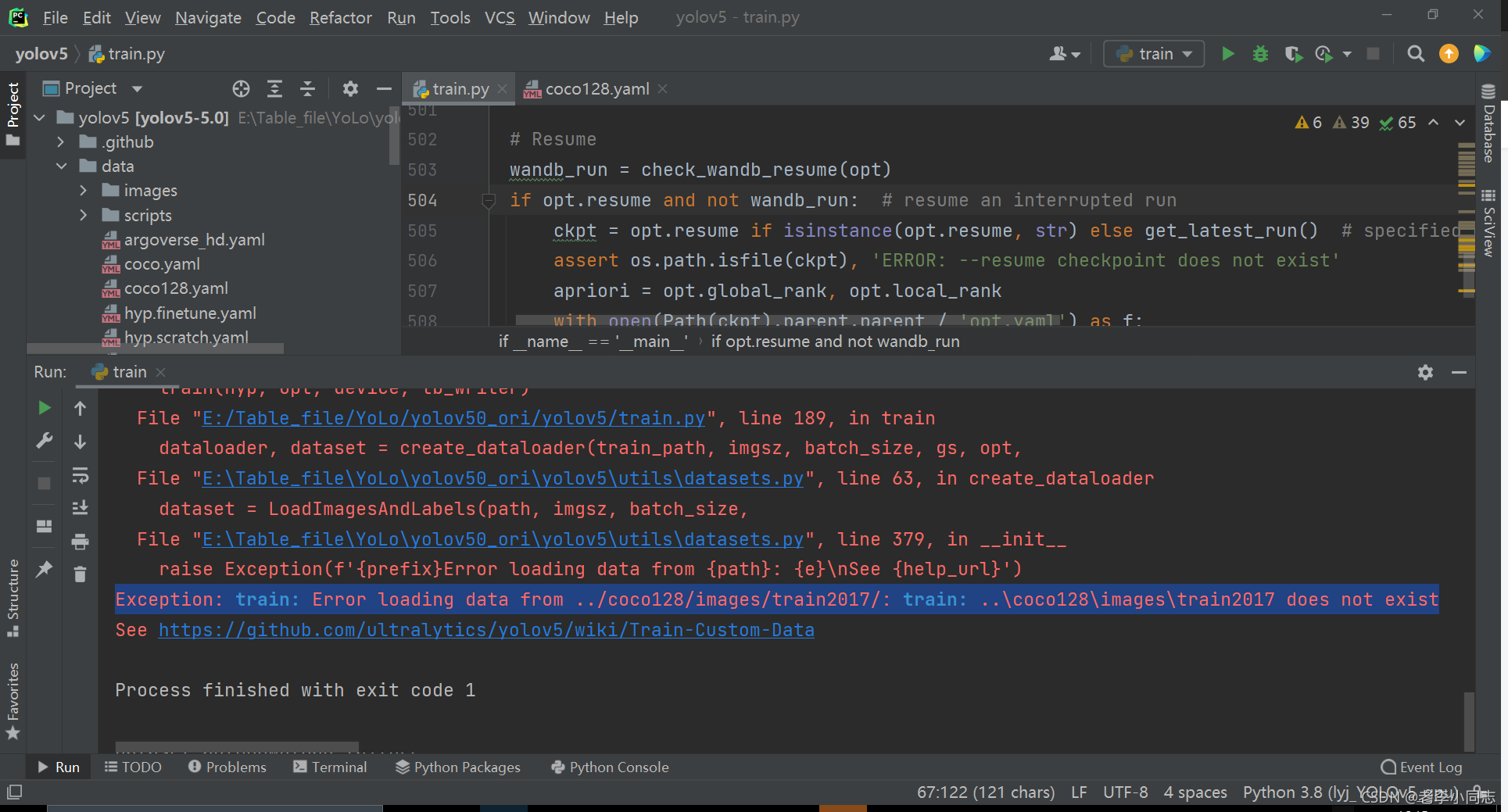Image resolution: width=1508 pixels, height=812 pixels.
Task: Go up the stack trace arrow
Action: tap(80, 408)
